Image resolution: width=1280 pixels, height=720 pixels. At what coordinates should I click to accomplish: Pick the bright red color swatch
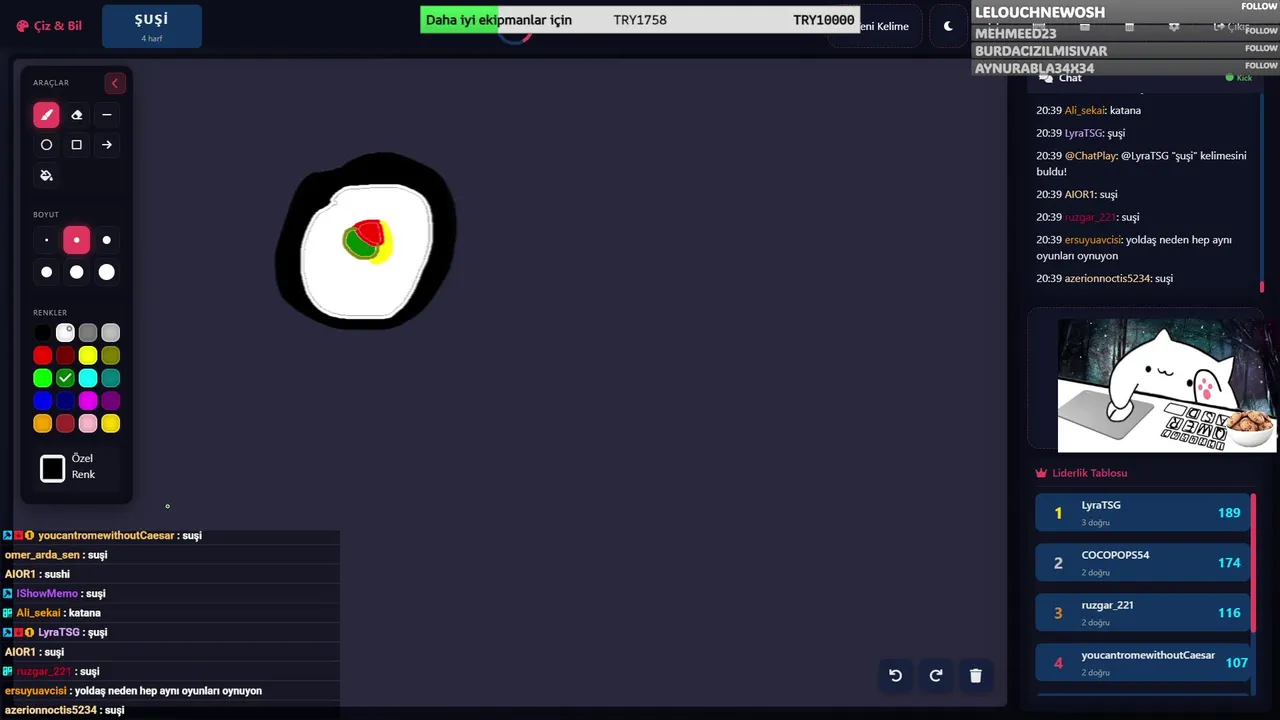coord(42,356)
